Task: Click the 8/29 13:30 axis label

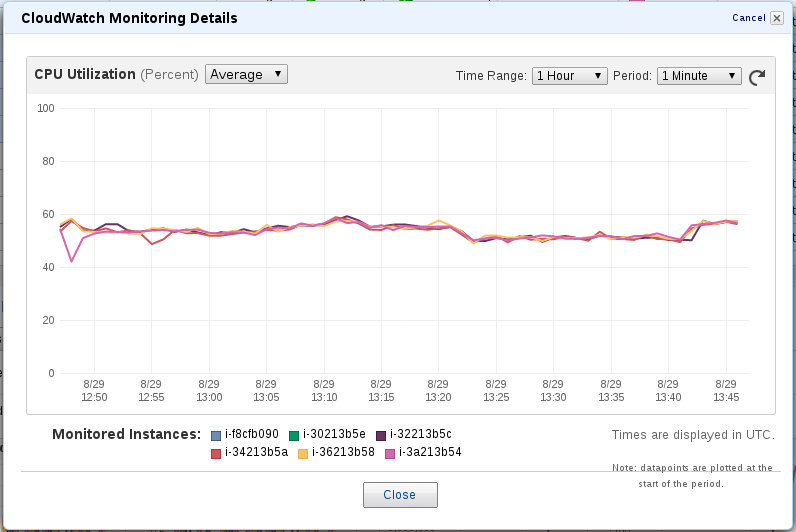Action: click(x=553, y=390)
